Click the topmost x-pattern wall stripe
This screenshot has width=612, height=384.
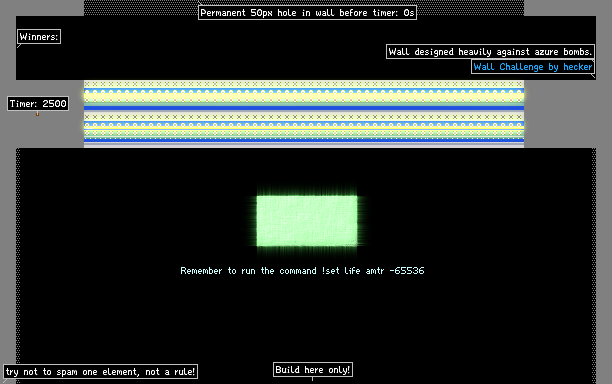pos(304,84)
